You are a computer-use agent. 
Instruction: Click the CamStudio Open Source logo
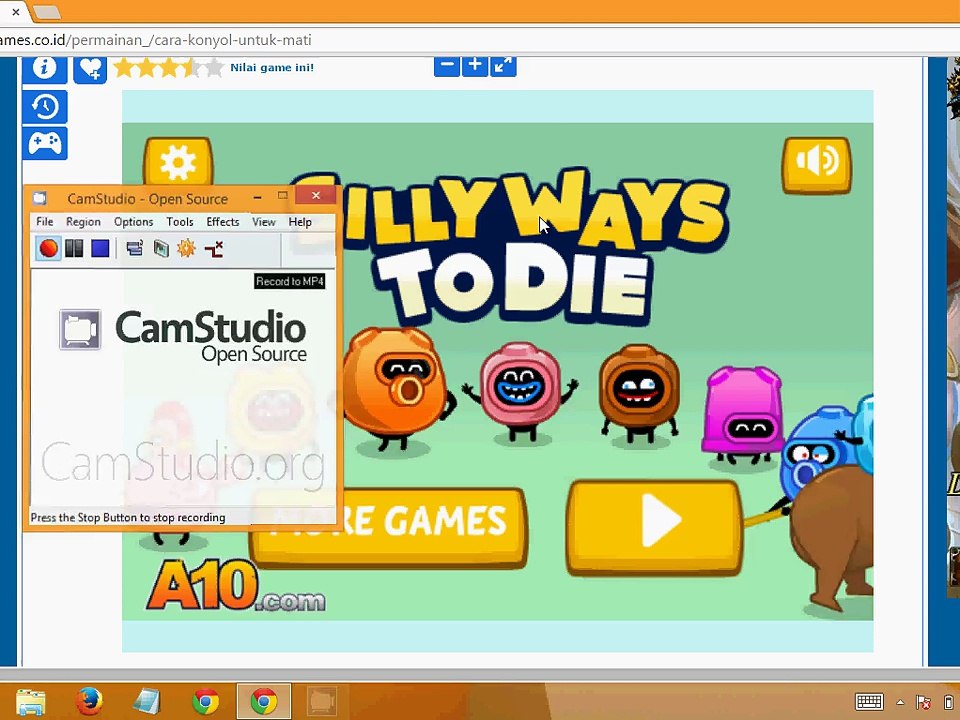pyautogui.click(x=184, y=336)
